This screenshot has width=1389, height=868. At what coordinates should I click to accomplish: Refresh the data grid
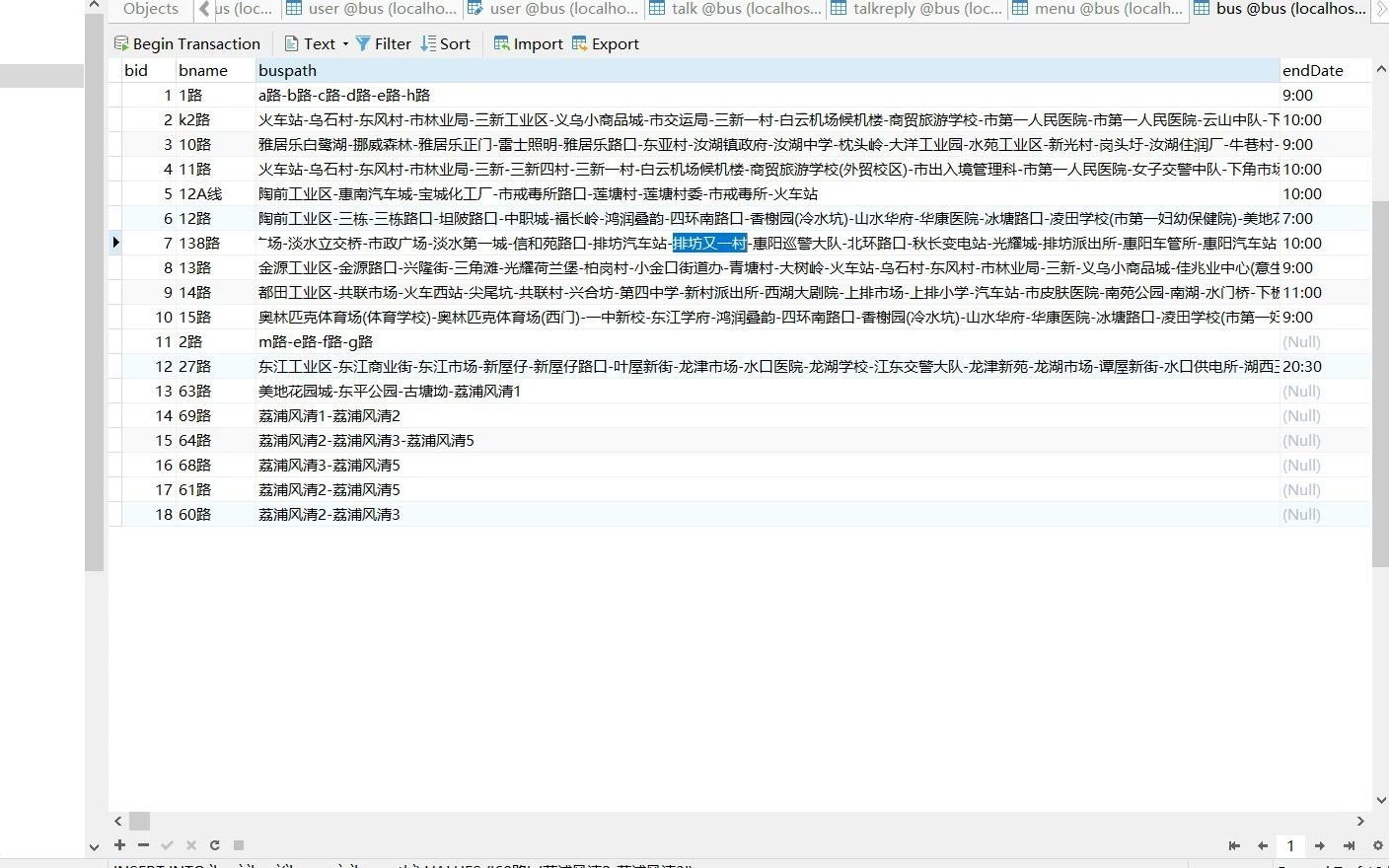click(214, 845)
